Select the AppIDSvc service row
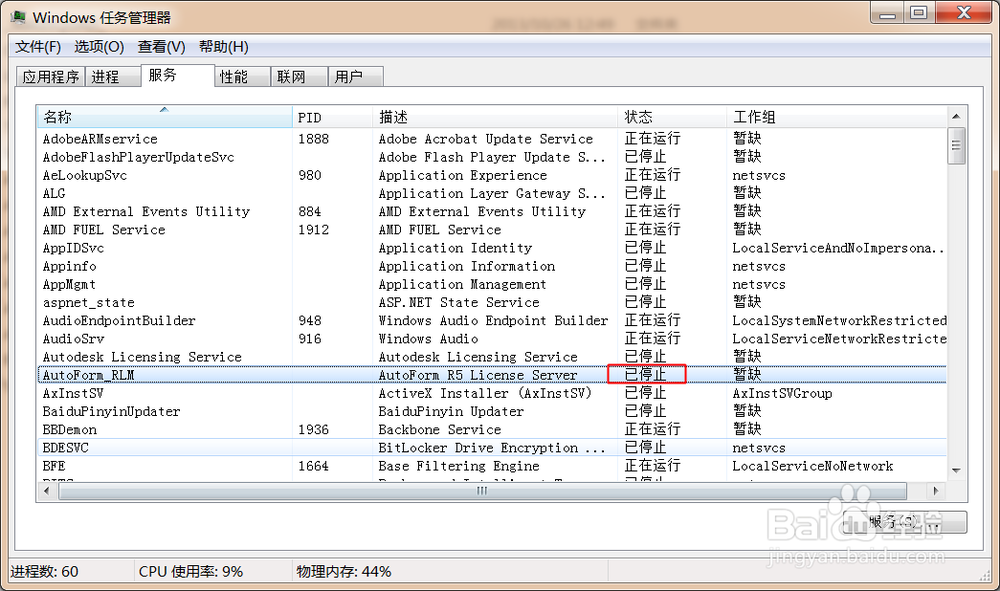The image size is (1000, 591). (492, 248)
